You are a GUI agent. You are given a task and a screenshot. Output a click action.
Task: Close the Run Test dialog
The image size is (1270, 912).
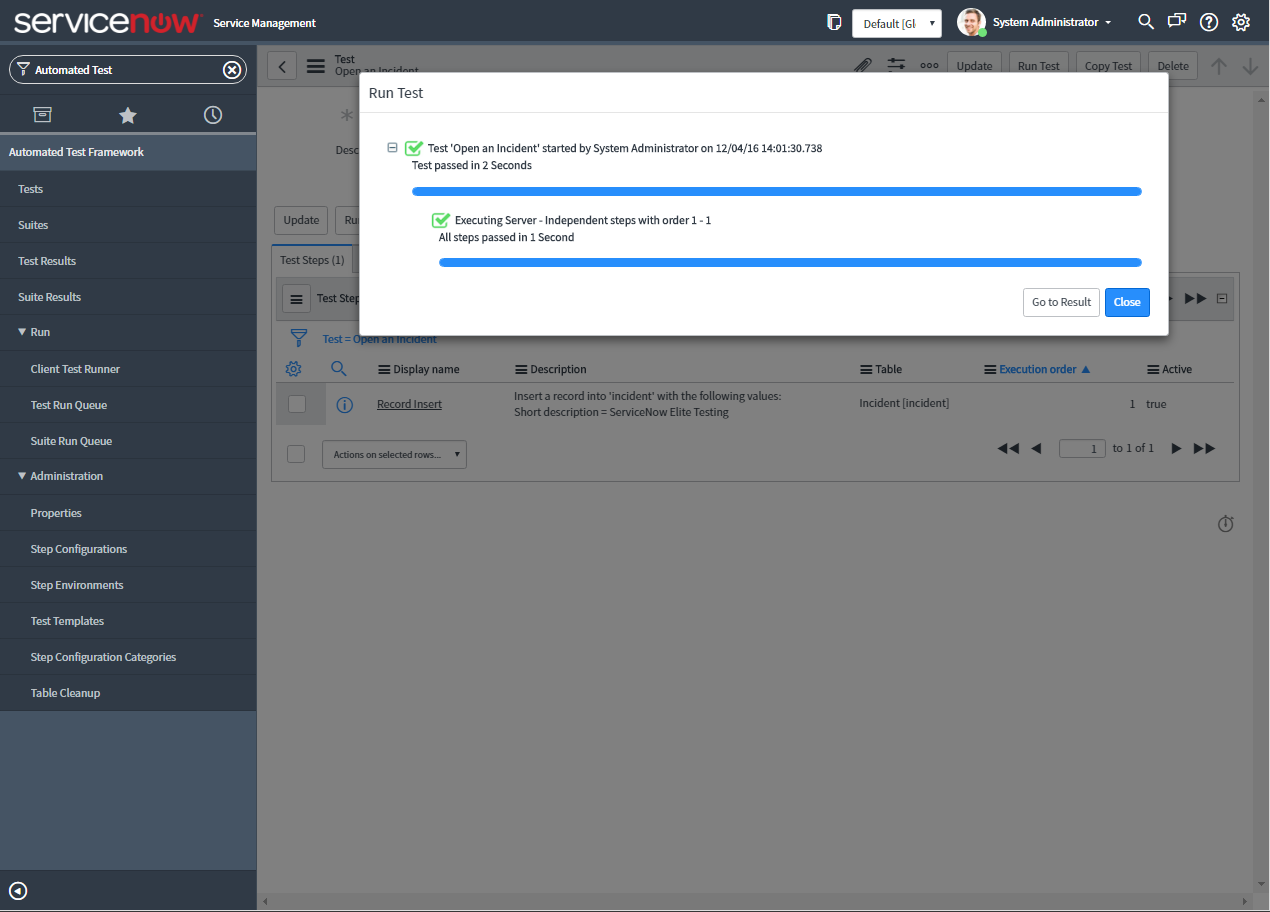[1127, 302]
